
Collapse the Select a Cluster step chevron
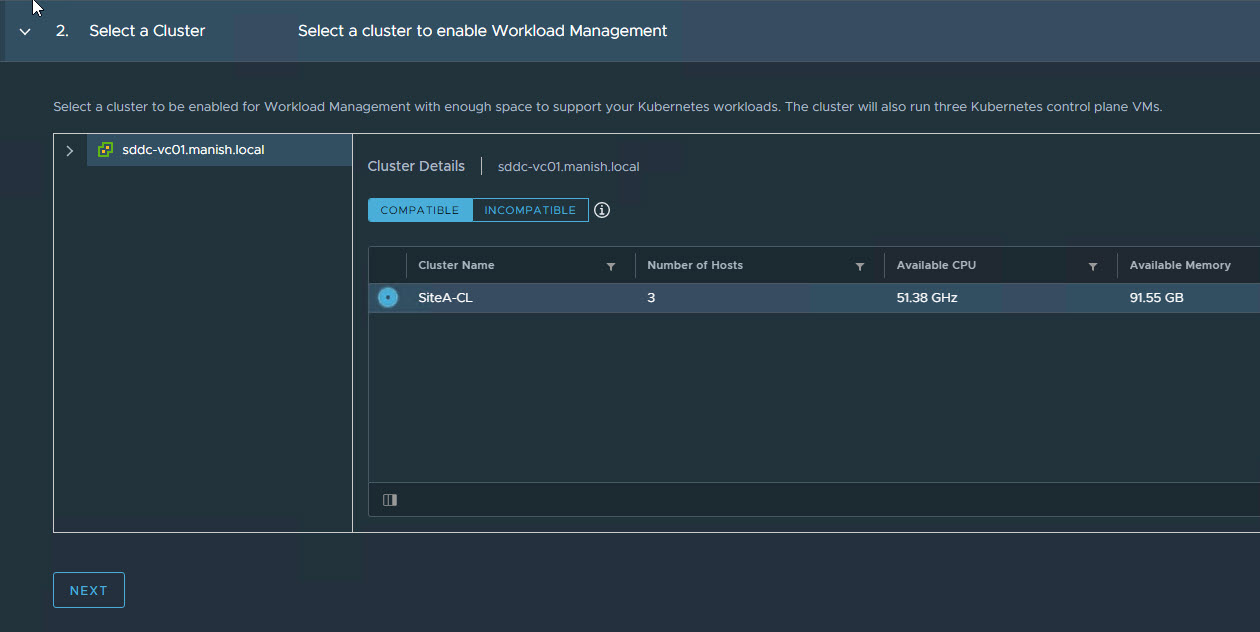[x=25, y=32]
